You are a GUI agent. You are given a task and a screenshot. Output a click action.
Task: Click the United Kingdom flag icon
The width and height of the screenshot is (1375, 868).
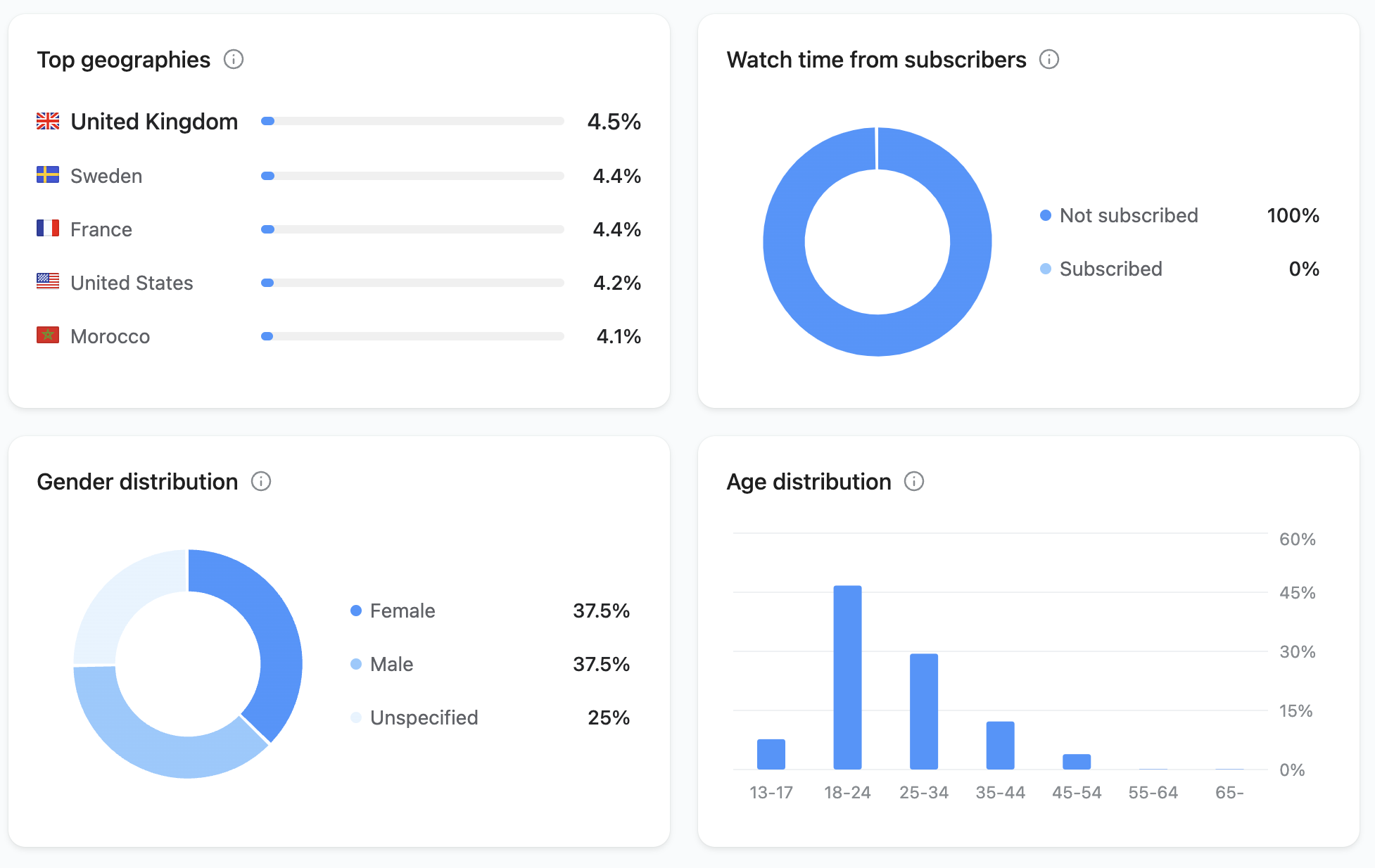pyautogui.click(x=48, y=122)
